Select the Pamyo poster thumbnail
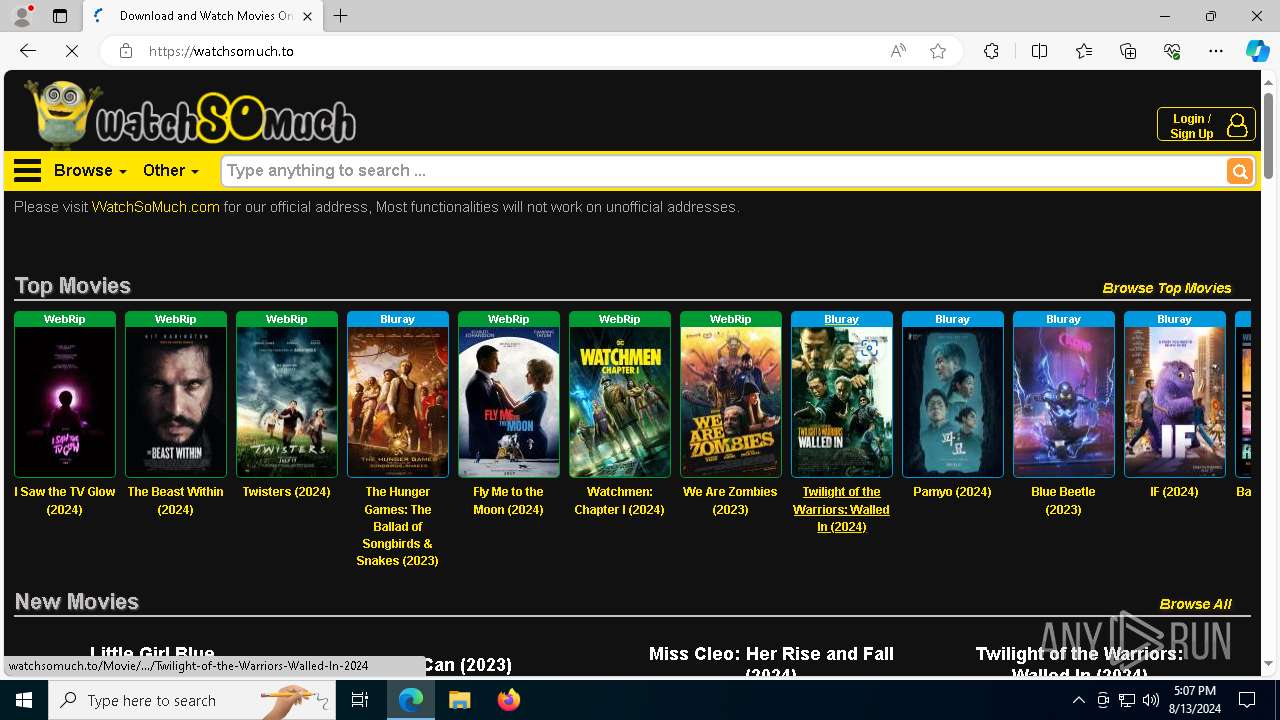 pos(953,401)
